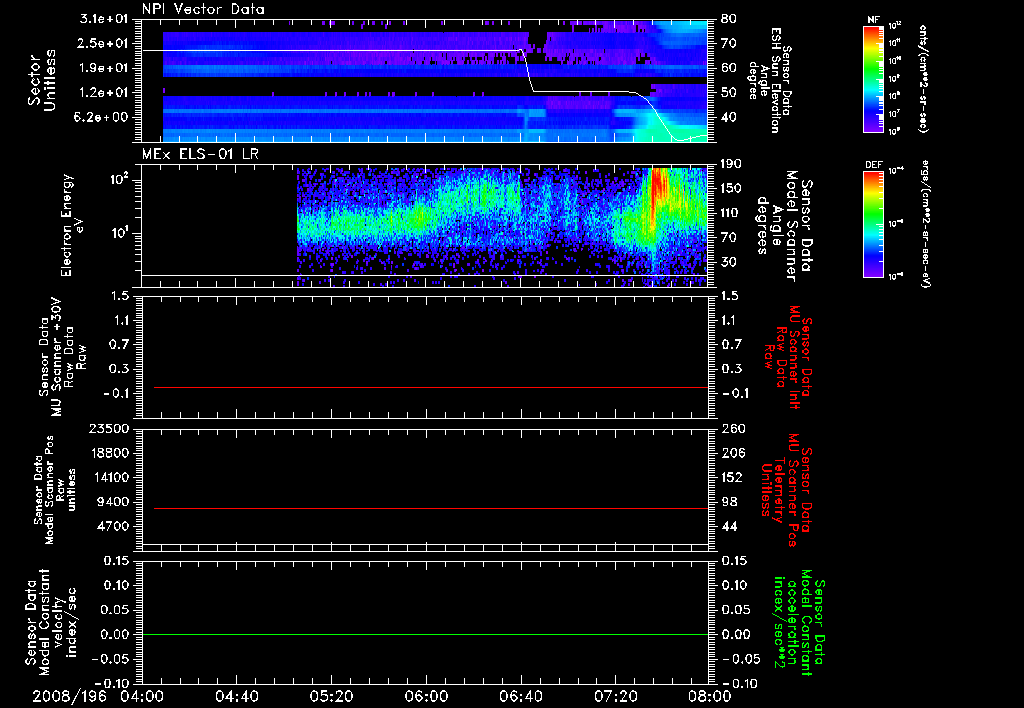Click the Model Scanner Pos Raw unitless label
This screenshot has width=1024, height=708.
click(x=55, y=490)
